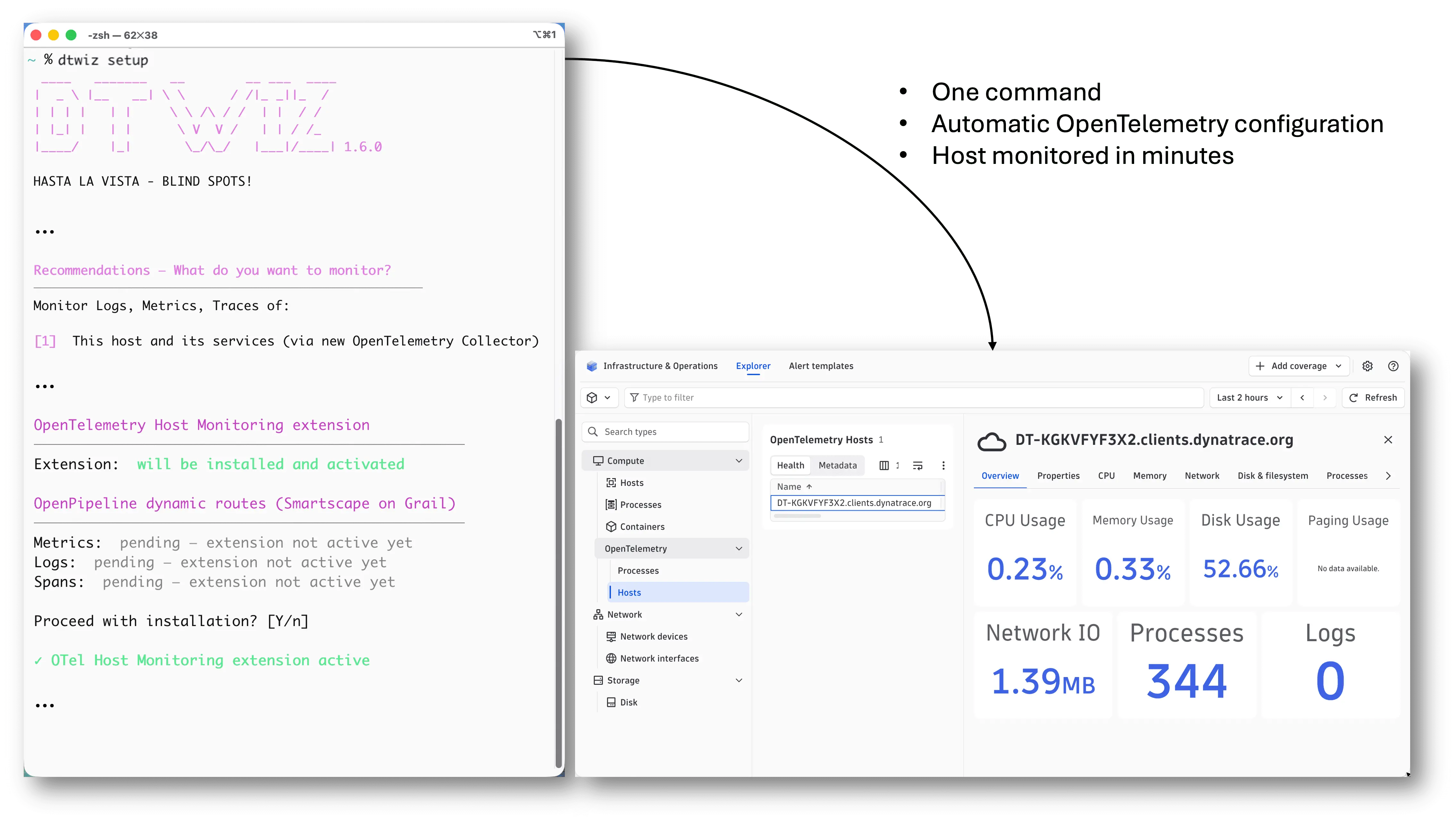Select Hosts under Compute
1456x823 pixels.
[631, 482]
